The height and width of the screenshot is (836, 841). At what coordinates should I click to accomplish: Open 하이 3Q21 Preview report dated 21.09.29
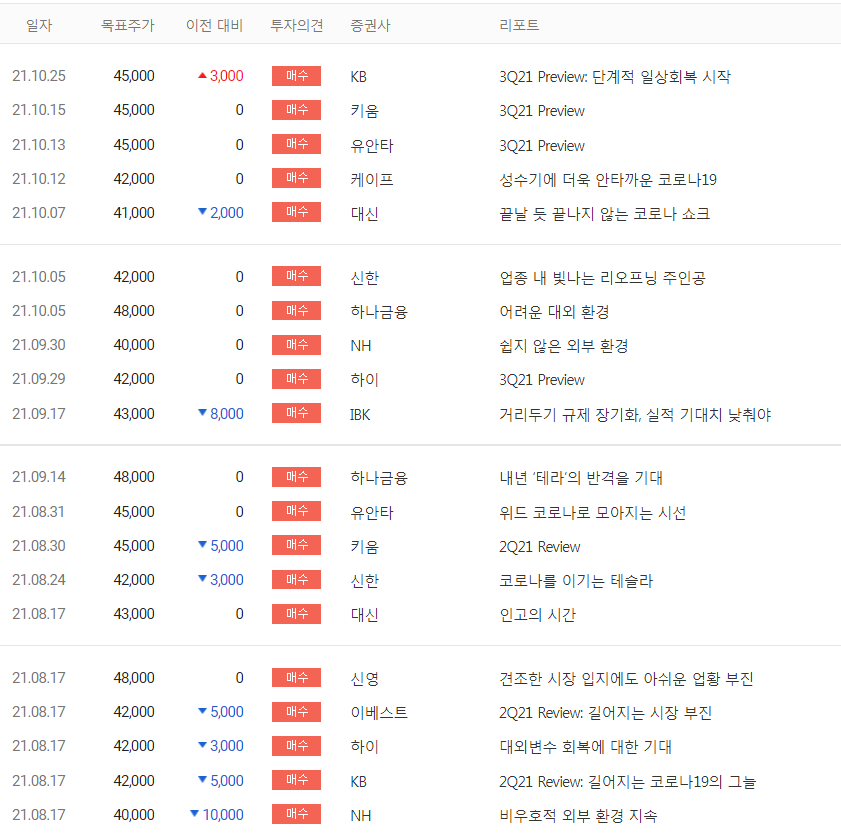542,380
